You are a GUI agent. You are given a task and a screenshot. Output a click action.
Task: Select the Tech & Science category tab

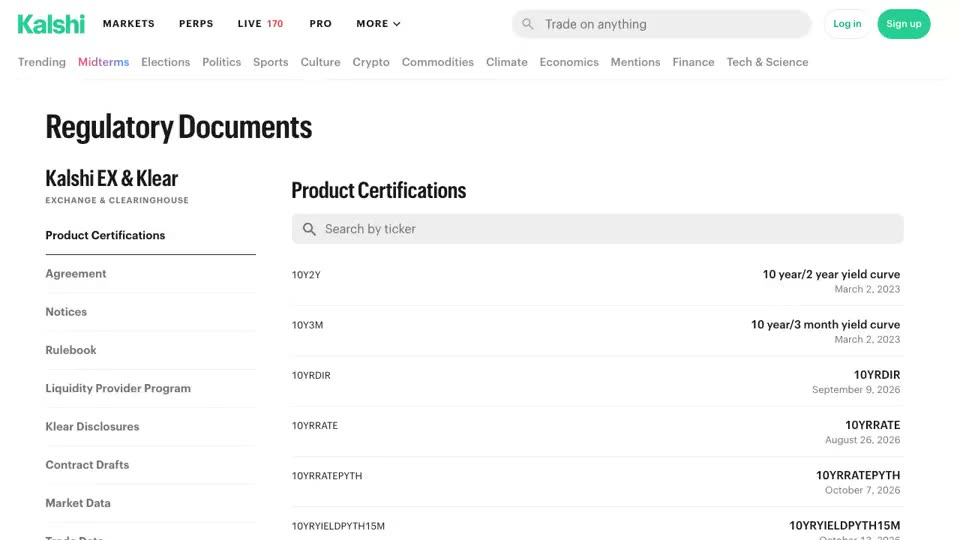(767, 62)
